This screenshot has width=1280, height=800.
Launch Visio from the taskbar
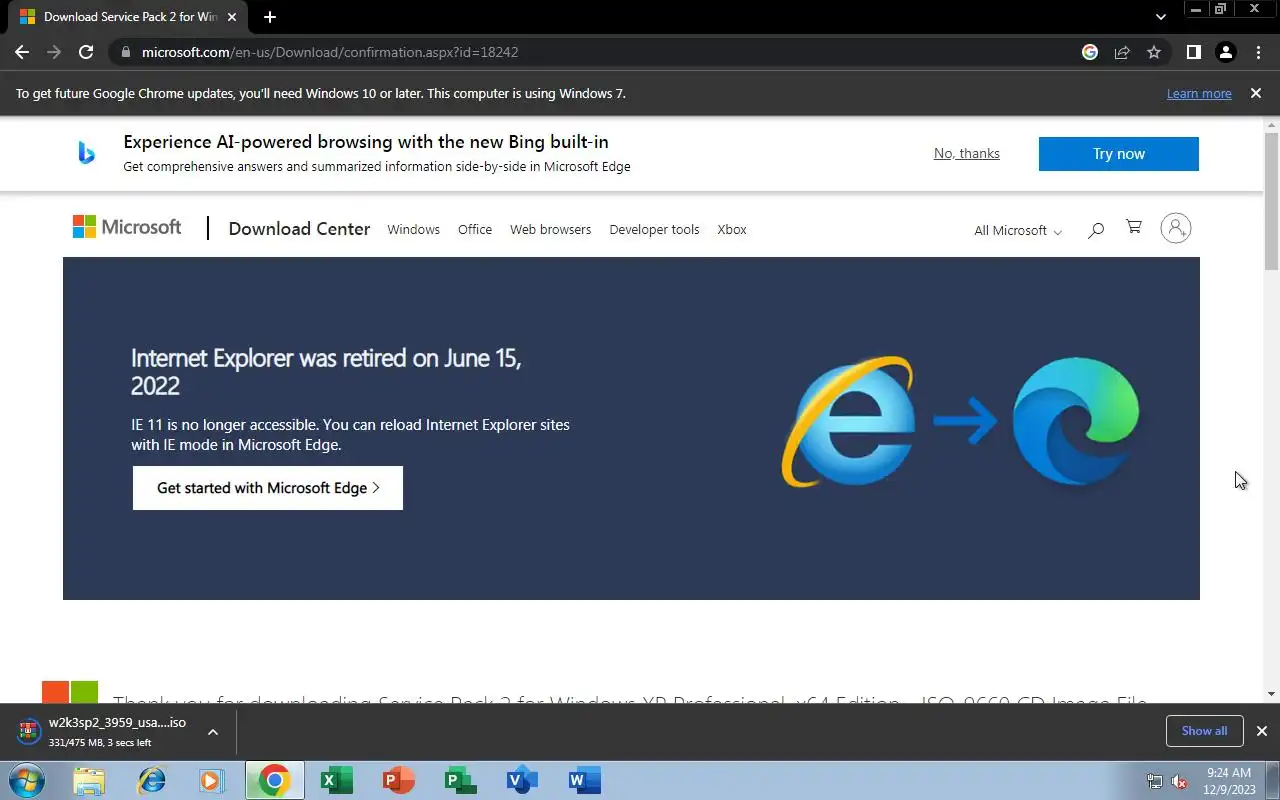coord(522,780)
